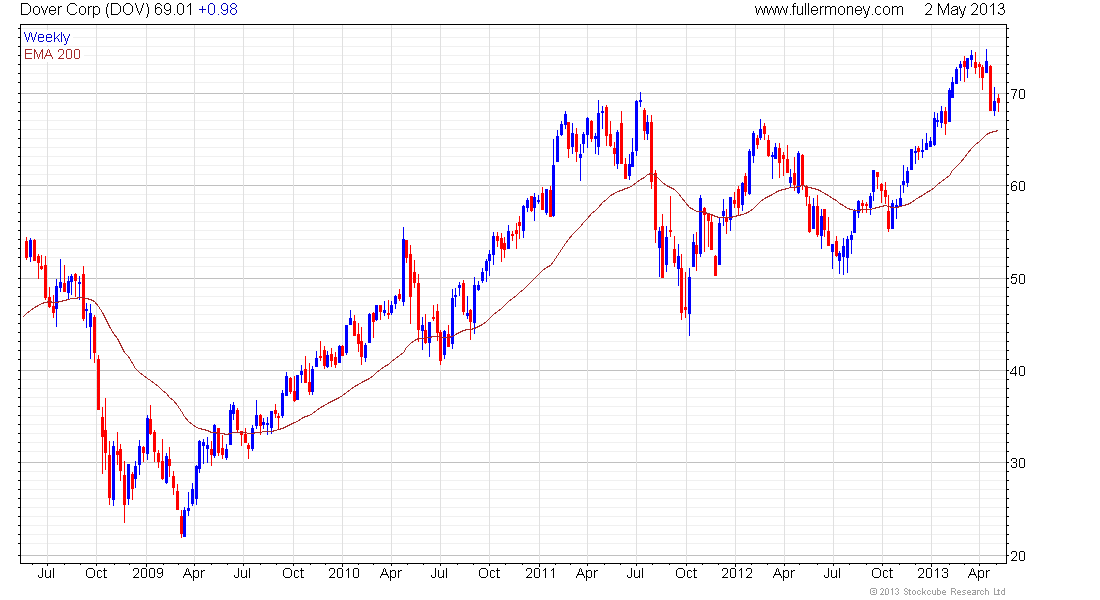1100x600 pixels.
Task: Click the +0.98 price change value
Action: click(x=217, y=10)
